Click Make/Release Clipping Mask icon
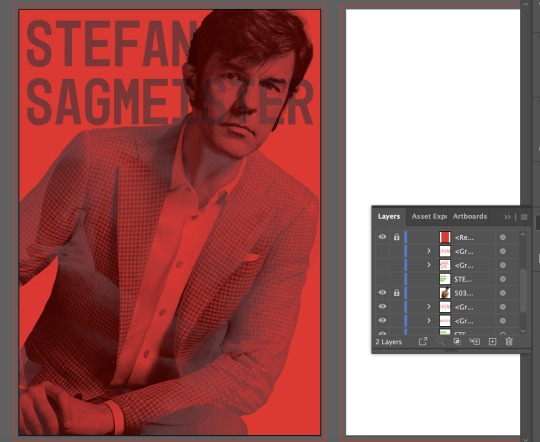The height and width of the screenshot is (442, 540). point(457,341)
